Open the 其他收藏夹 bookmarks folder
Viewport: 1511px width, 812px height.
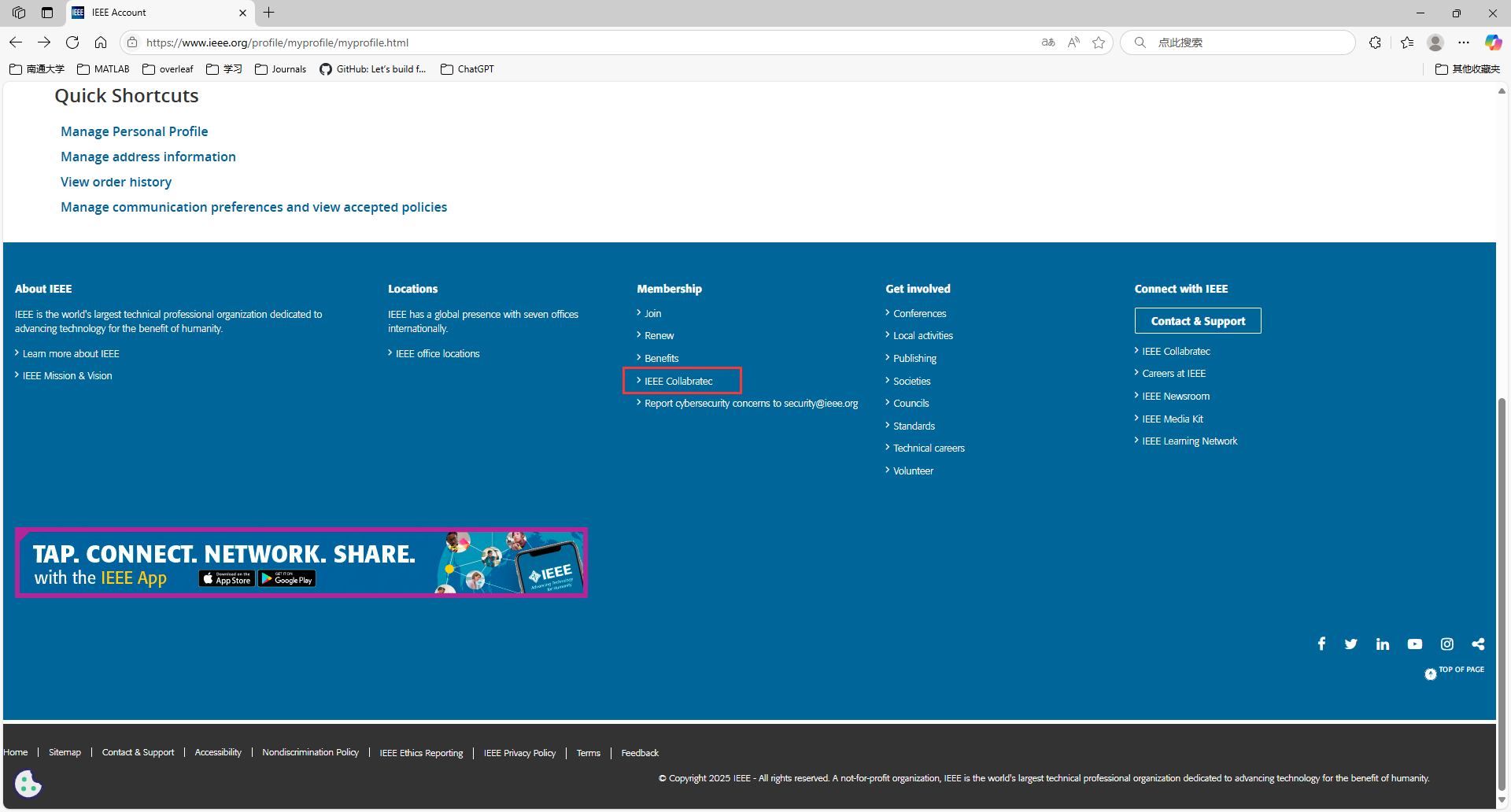coord(1468,69)
